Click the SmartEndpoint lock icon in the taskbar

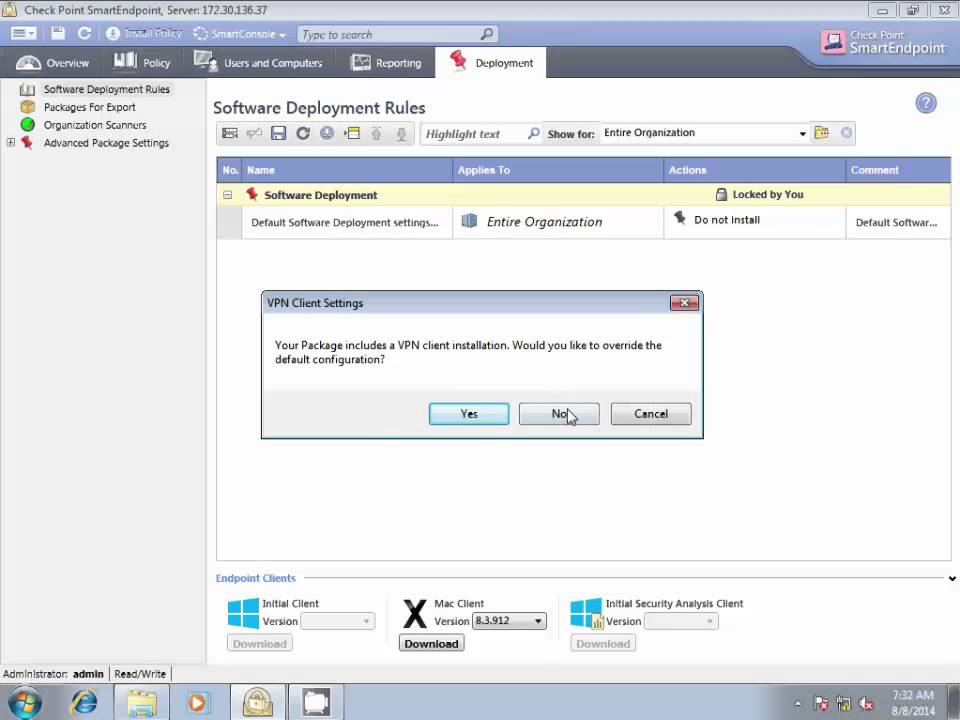coord(257,702)
